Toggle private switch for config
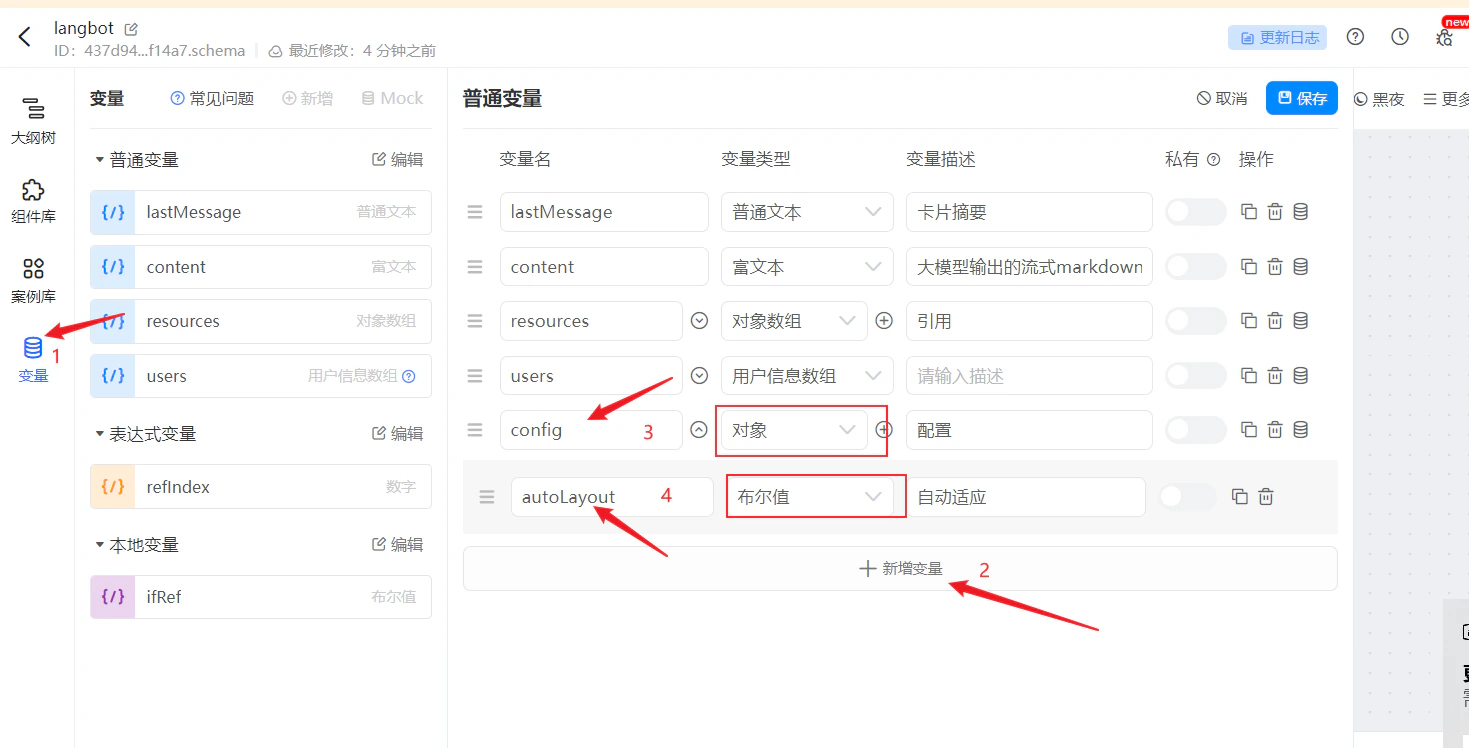1469x748 pixels. pos(1195,430)
